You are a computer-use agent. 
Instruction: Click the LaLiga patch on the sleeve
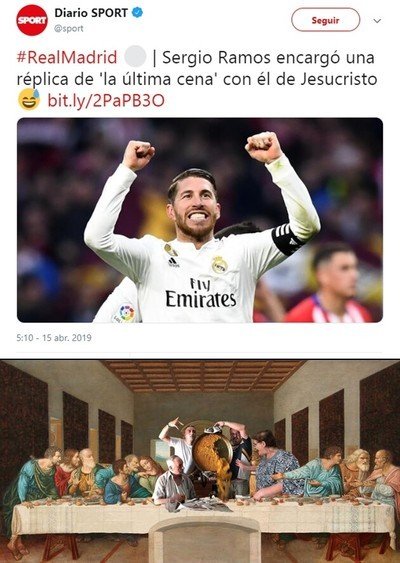click(x=125, y=313)
